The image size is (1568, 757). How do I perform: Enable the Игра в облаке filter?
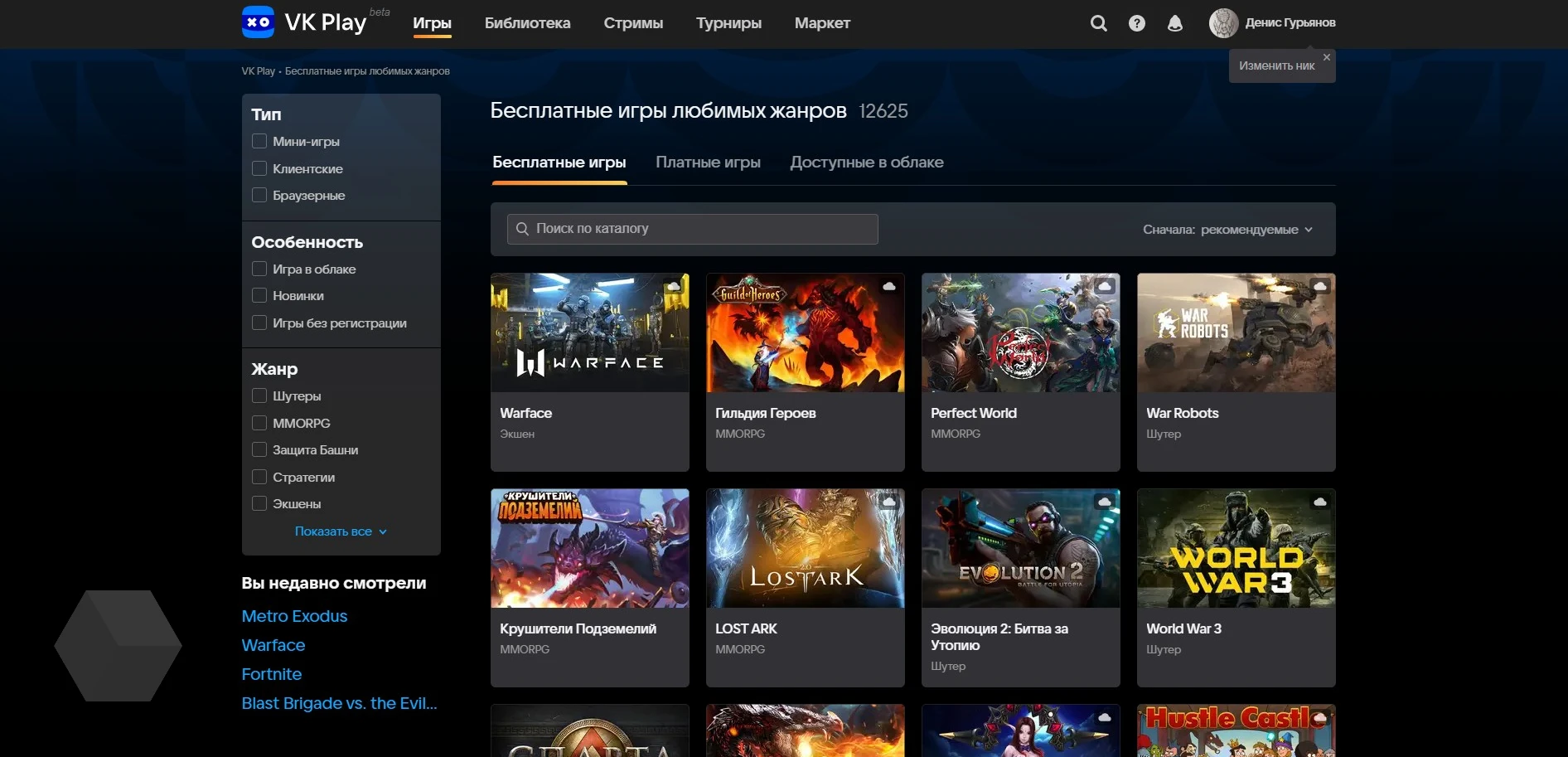pyautogui.click(x=259, y=269)
